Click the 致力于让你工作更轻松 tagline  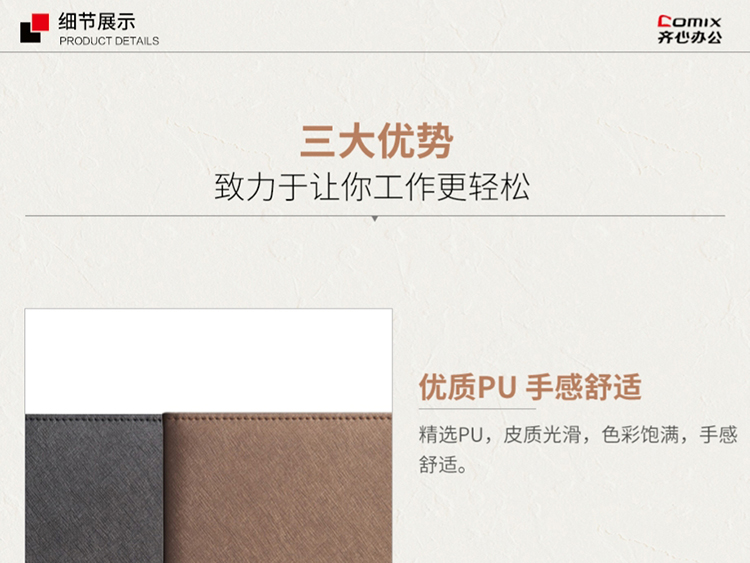click(x=372, y=186)
